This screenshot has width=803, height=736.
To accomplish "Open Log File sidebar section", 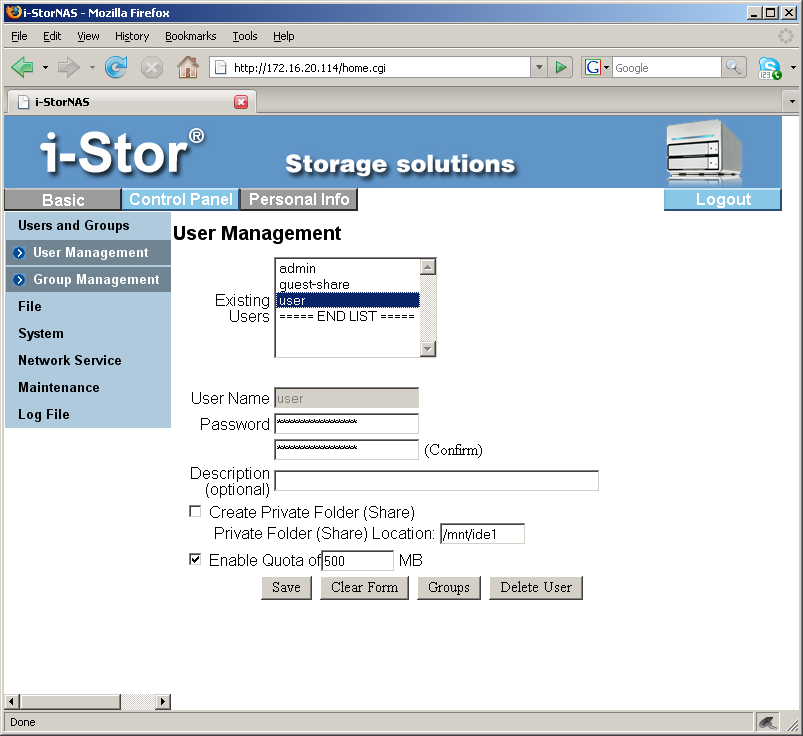I will click(x=44, y=414).
